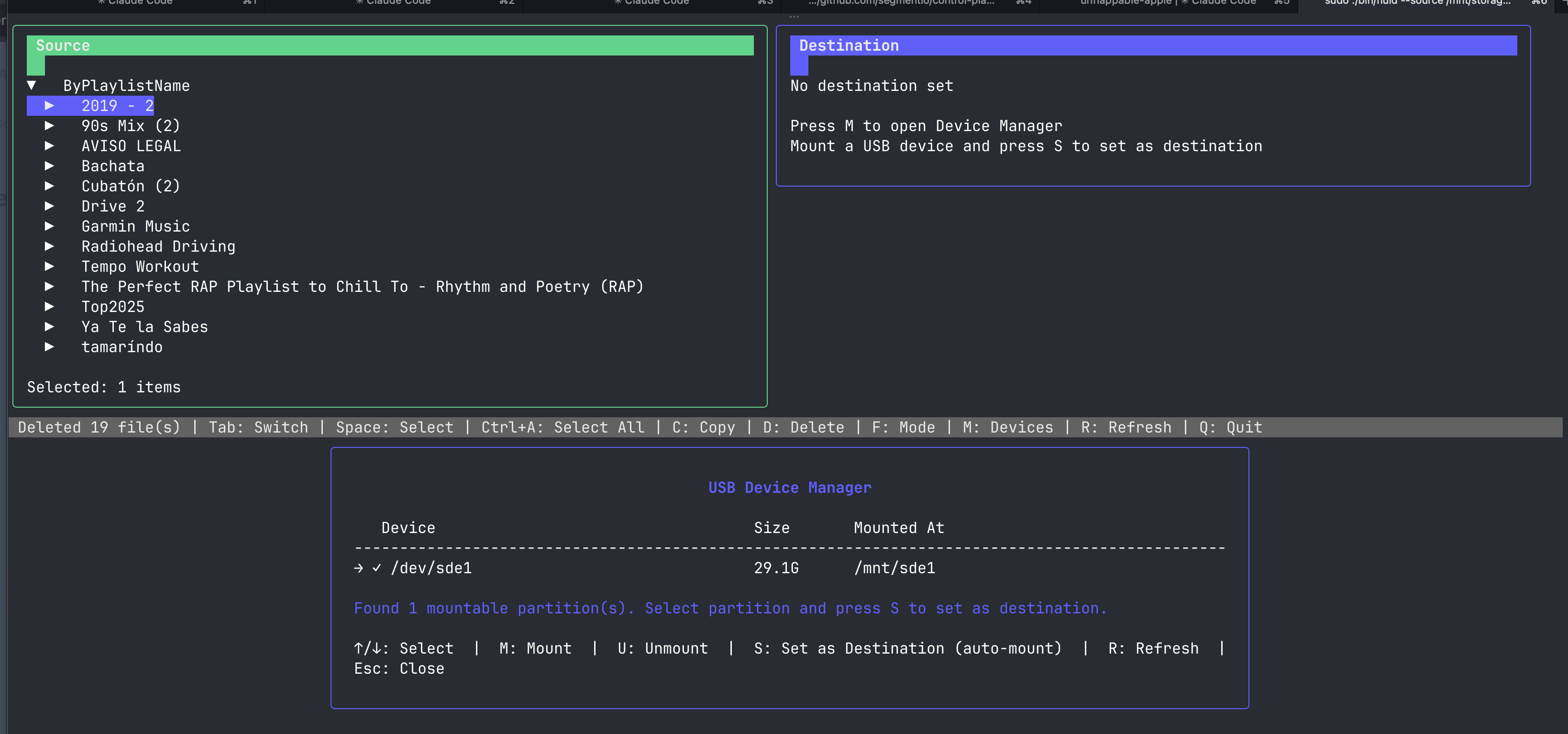Switch to the control-plane terminal tab
The height and width of the screenshot is (734, 1568).
tap(901, 2)
